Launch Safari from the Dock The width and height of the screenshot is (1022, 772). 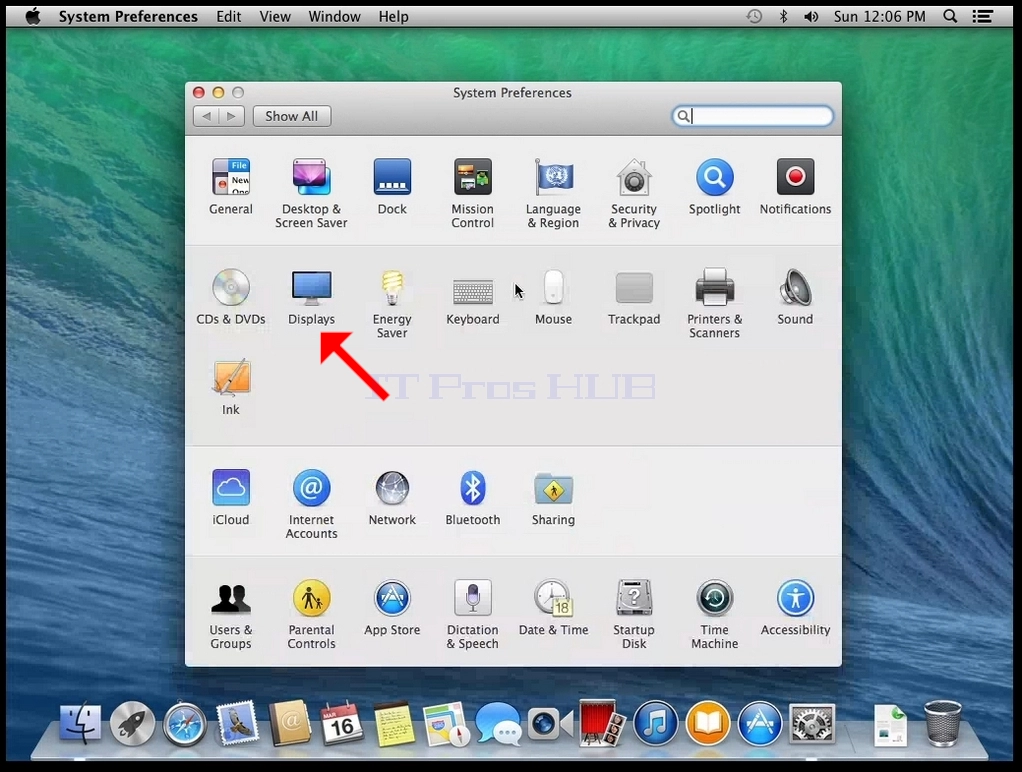click(x=184, y=724)
